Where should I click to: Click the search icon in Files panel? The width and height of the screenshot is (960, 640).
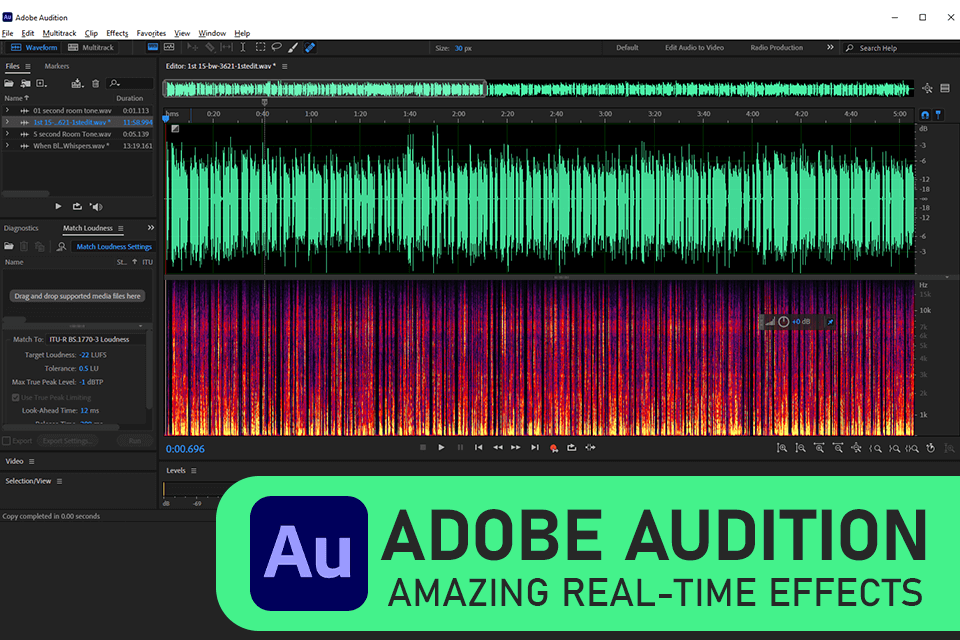114,83
